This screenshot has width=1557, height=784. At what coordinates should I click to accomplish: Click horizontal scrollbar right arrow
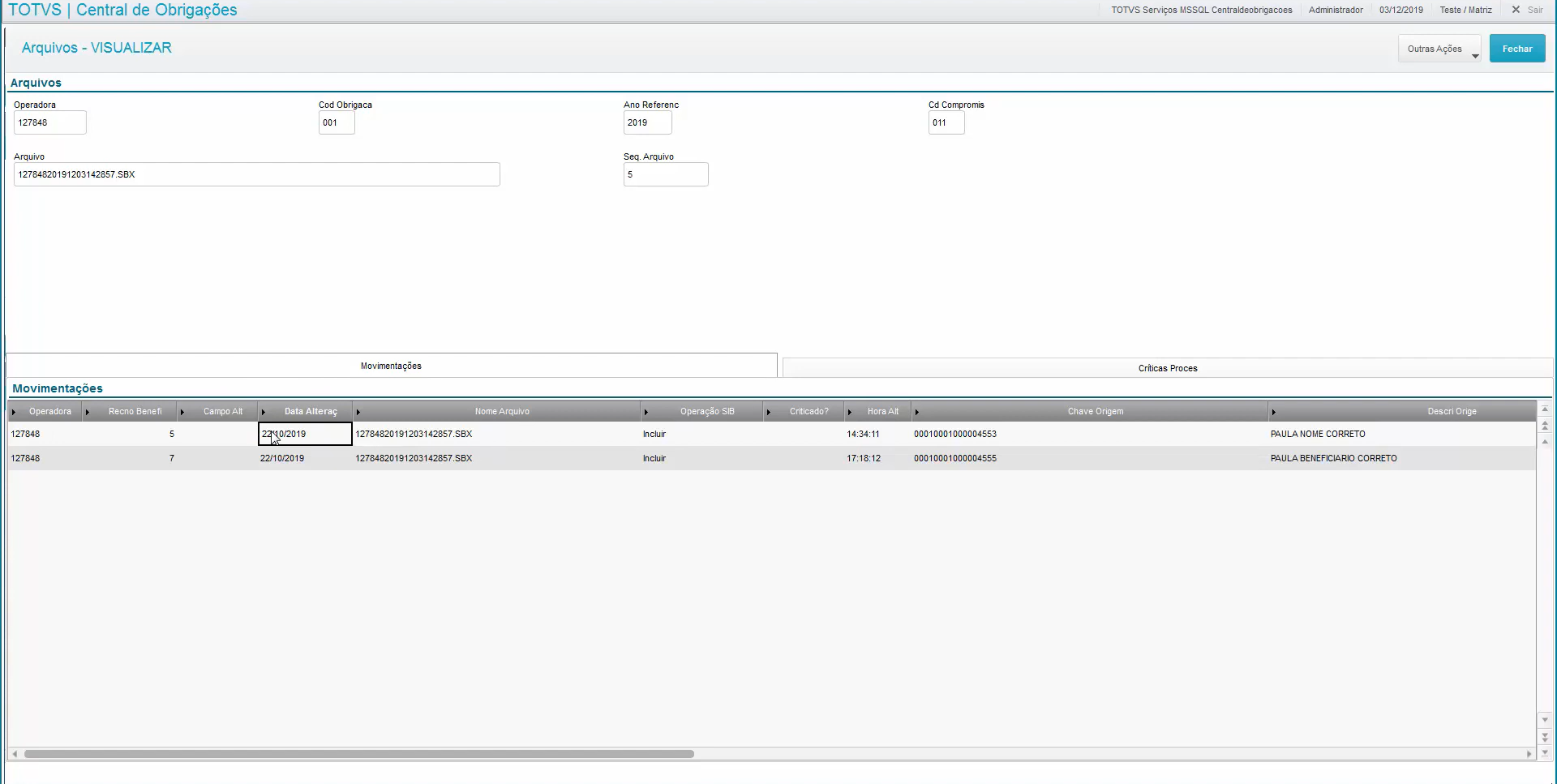pos(1529,754)
